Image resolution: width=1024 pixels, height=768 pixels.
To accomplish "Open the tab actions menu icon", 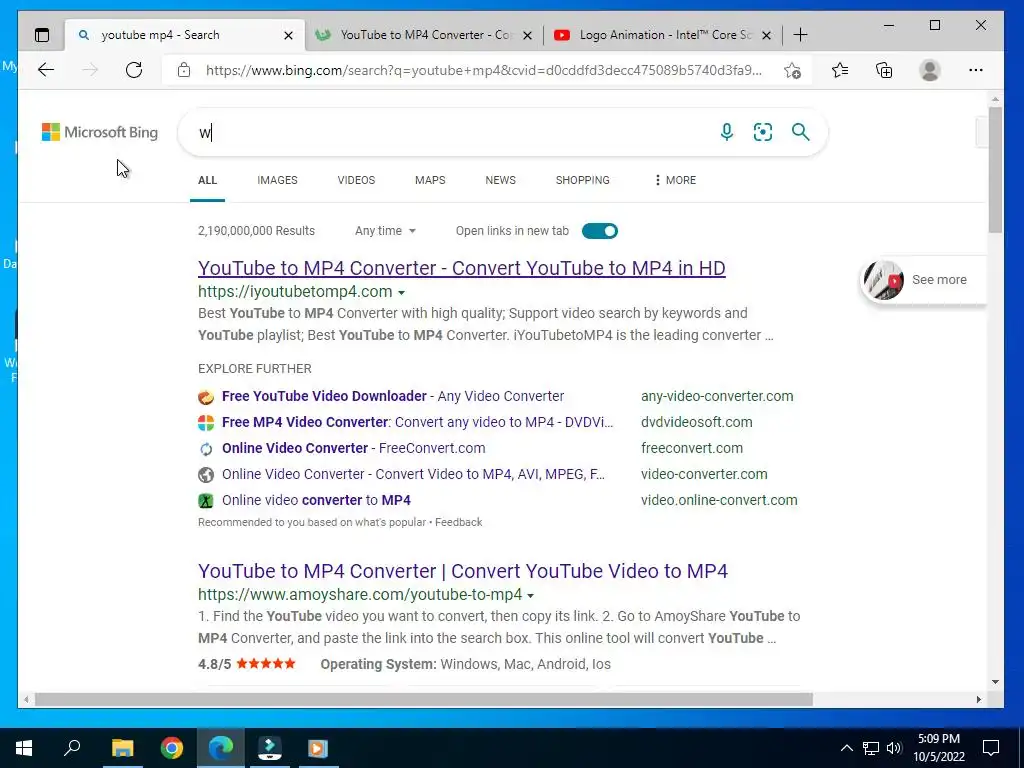I will tap(42, 35).
